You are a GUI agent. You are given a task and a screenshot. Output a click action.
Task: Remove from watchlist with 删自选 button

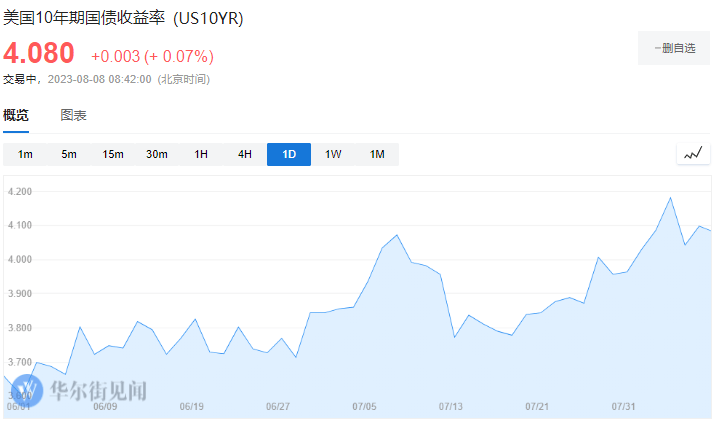click(674, 48)
